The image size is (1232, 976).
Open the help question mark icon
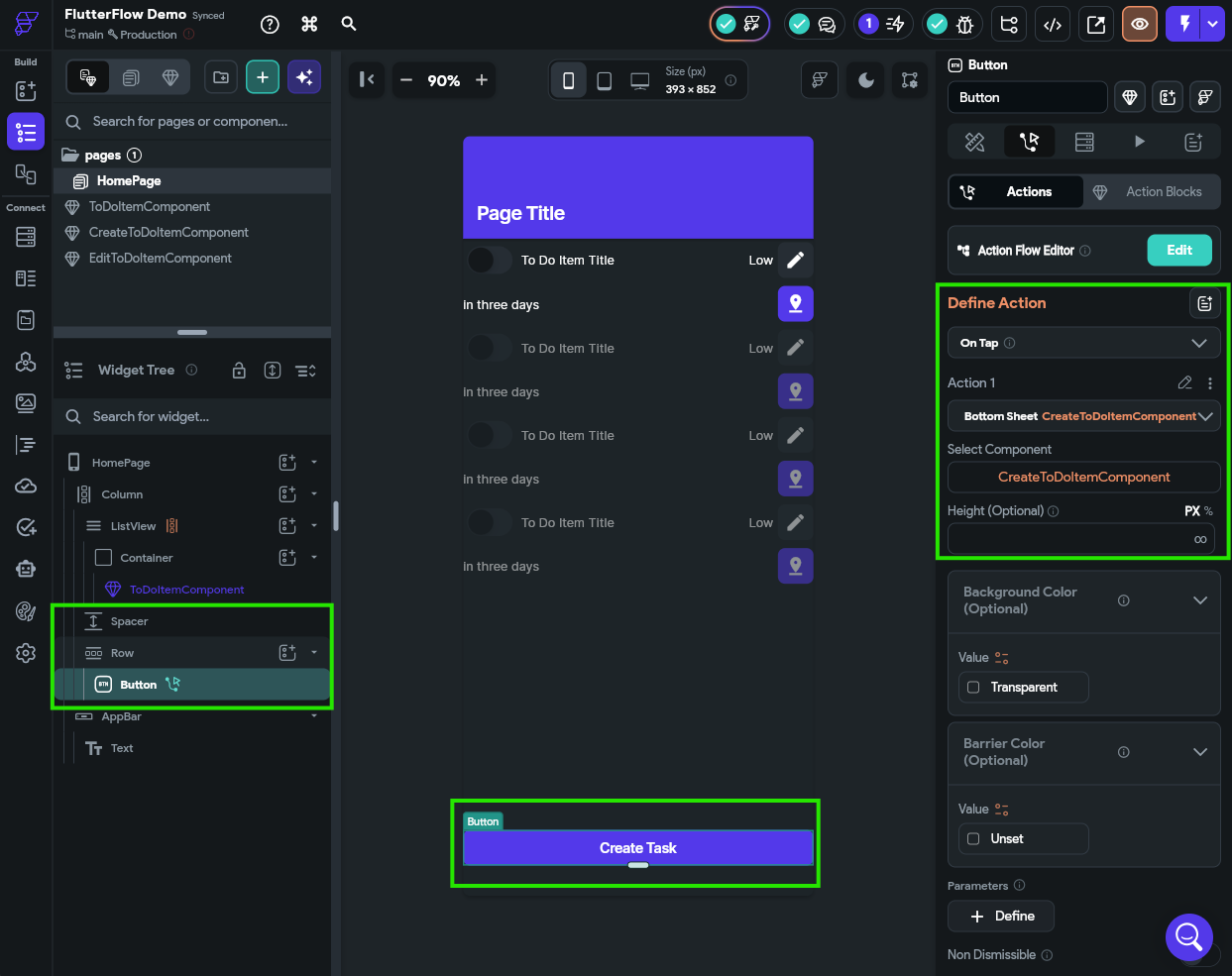tap(270, 24)
